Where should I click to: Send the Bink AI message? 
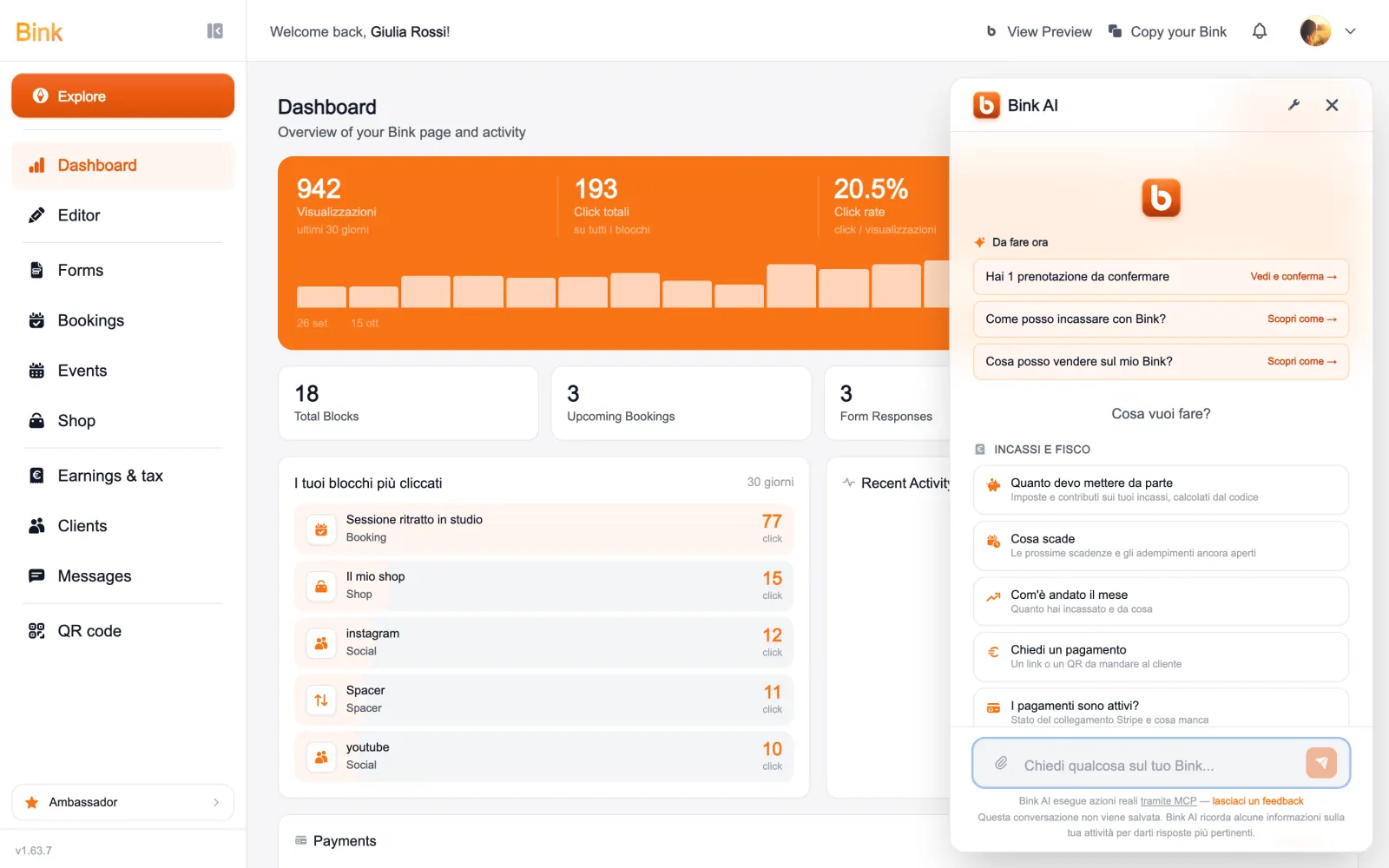[x=1321, y=763]
